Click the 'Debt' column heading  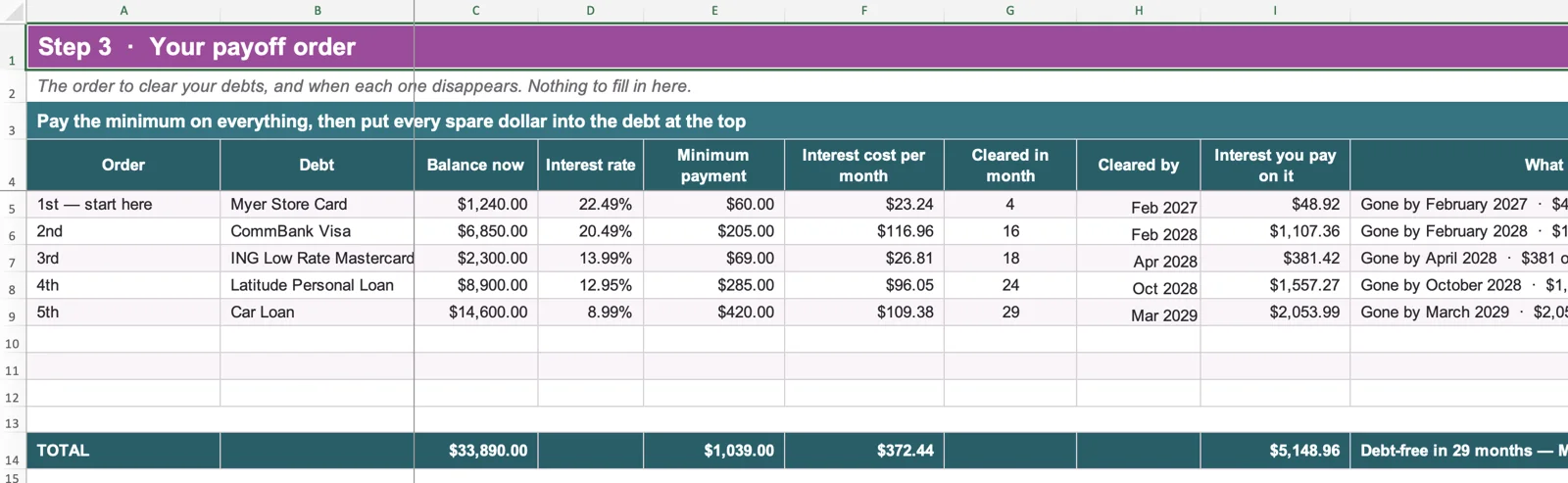tap(318, 165)
